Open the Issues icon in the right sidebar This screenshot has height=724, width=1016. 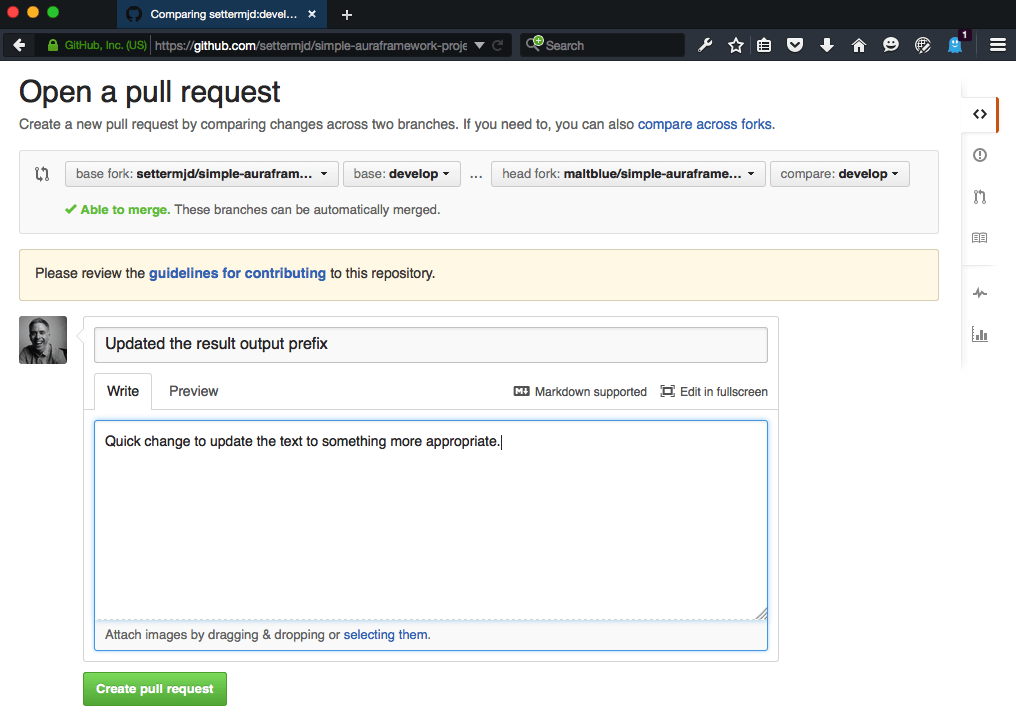[980, 155]
